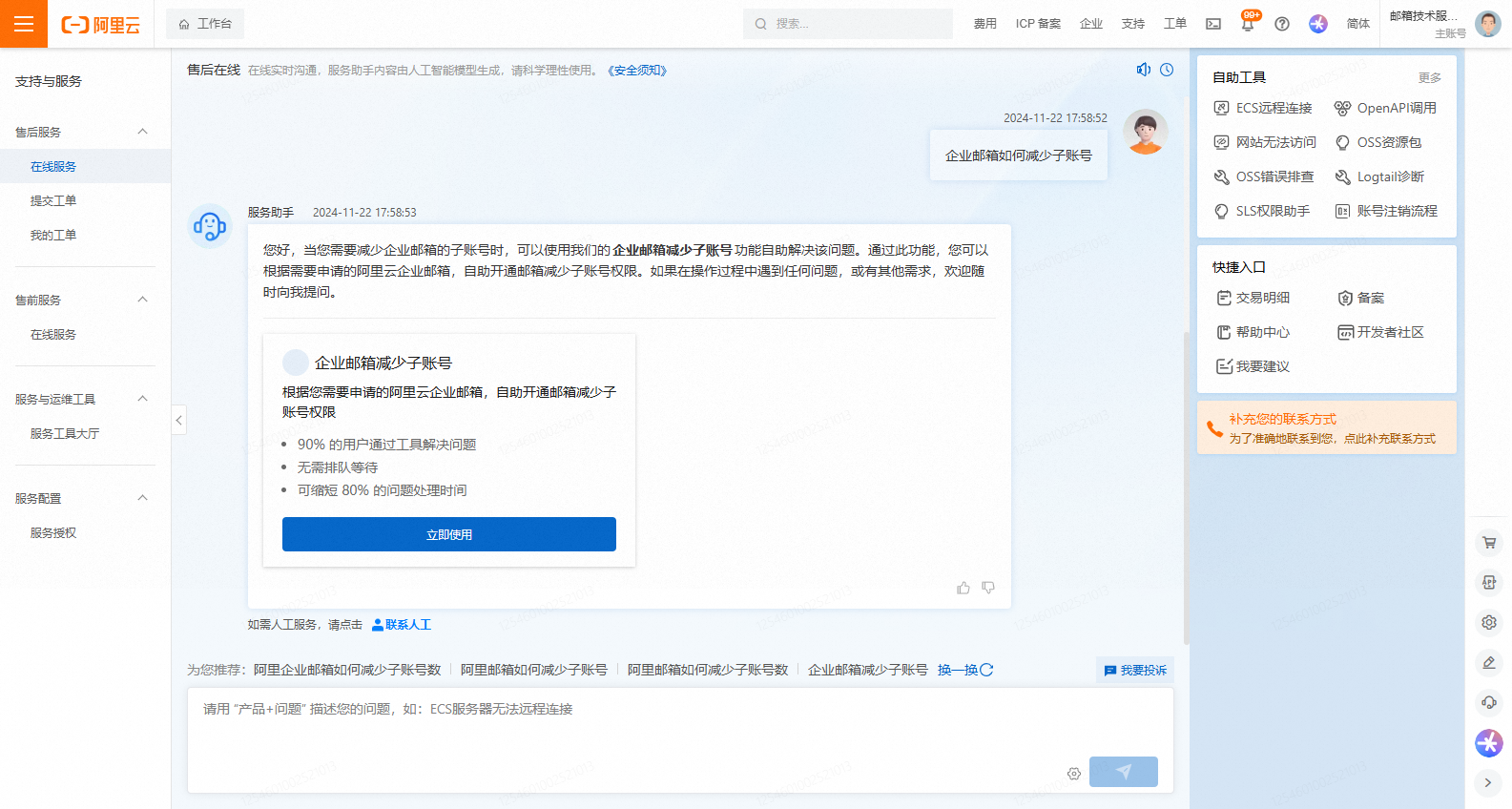Collapse the 服务与运维工具 section
Screen dimensions: 1512x809
pos(143,399)
